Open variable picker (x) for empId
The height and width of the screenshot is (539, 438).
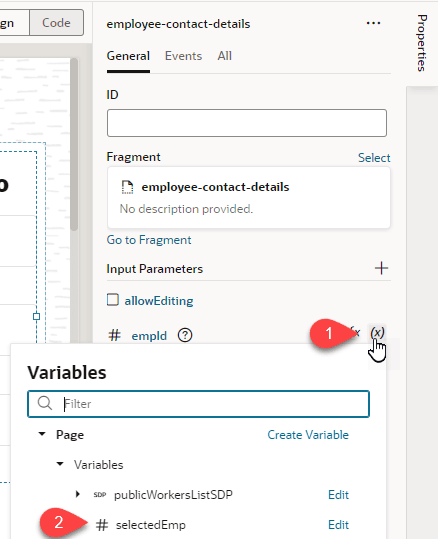pyautogui.click(x=377, y=333)
